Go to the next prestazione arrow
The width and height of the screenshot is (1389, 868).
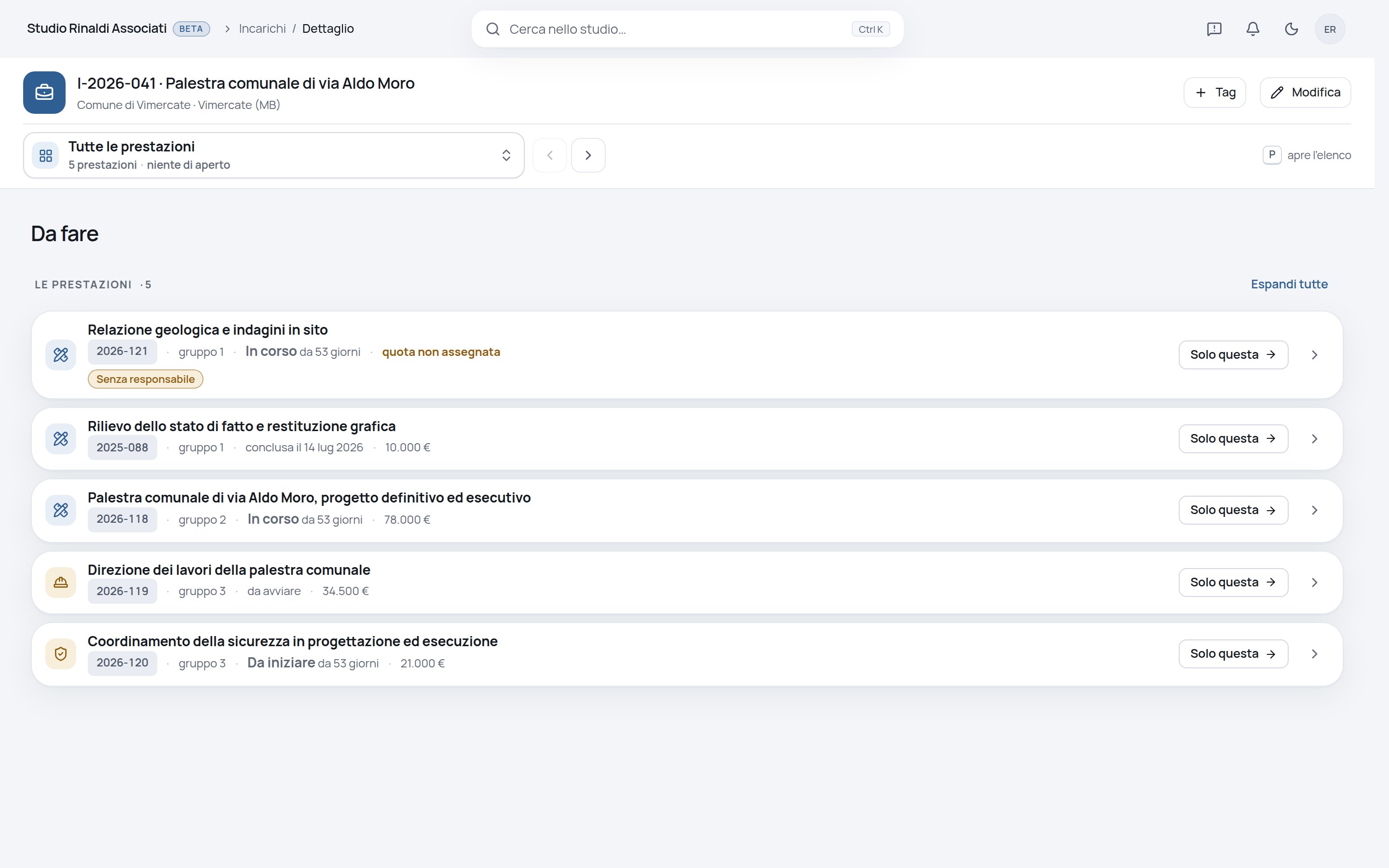point(588,155)
